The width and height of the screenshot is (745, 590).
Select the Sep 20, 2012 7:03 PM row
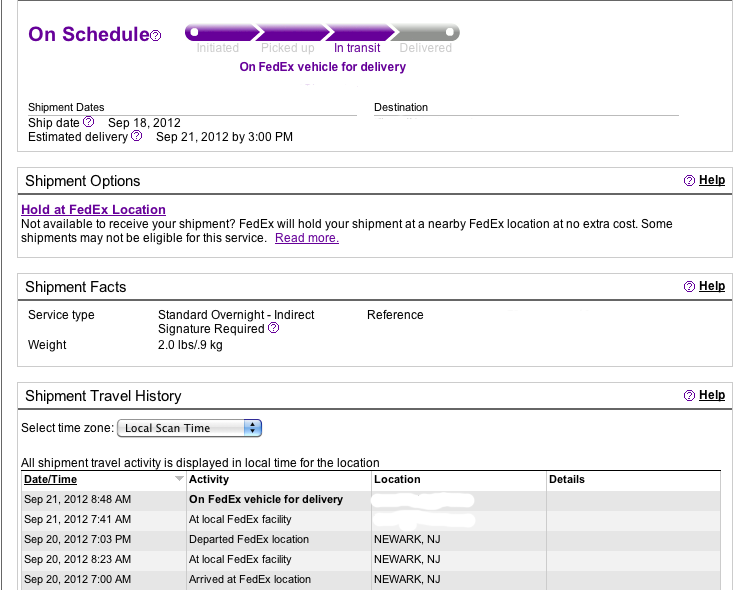click(371, 539)
